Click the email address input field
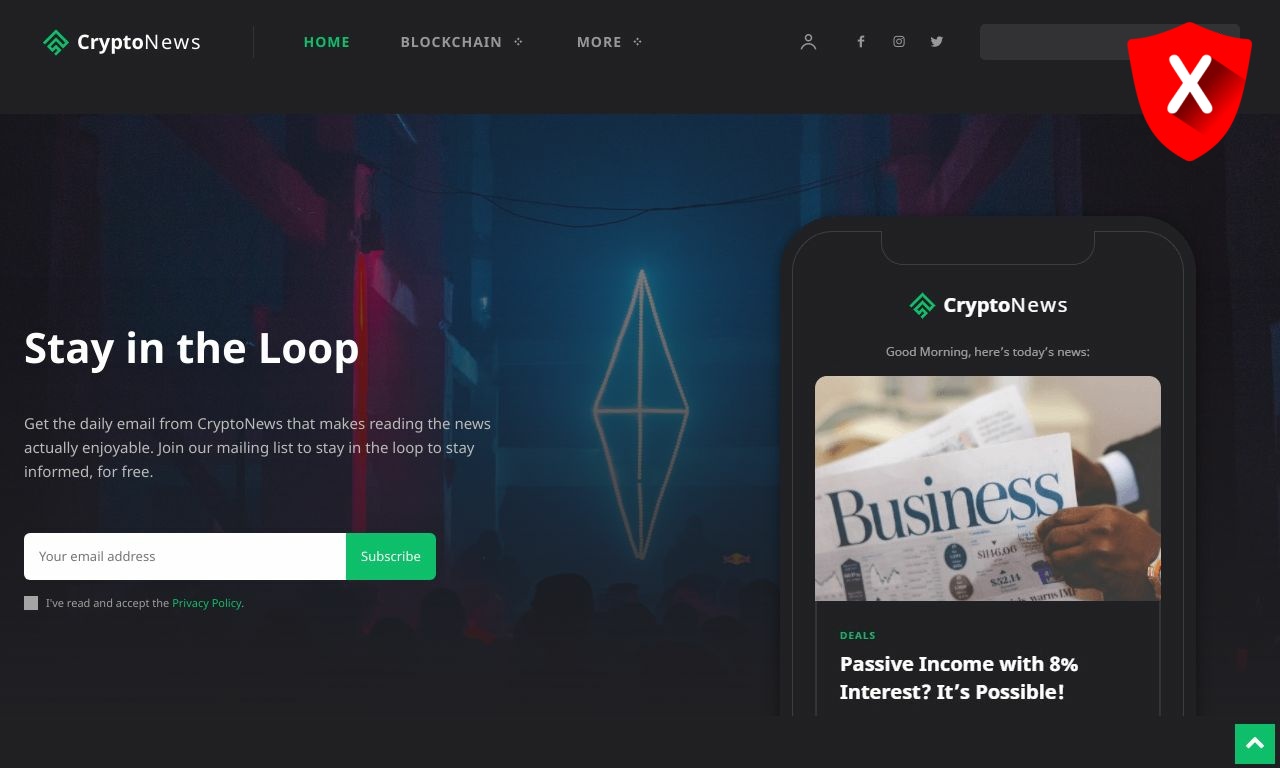The width and height of the screenshot is (1280, 768). [185, 556]
